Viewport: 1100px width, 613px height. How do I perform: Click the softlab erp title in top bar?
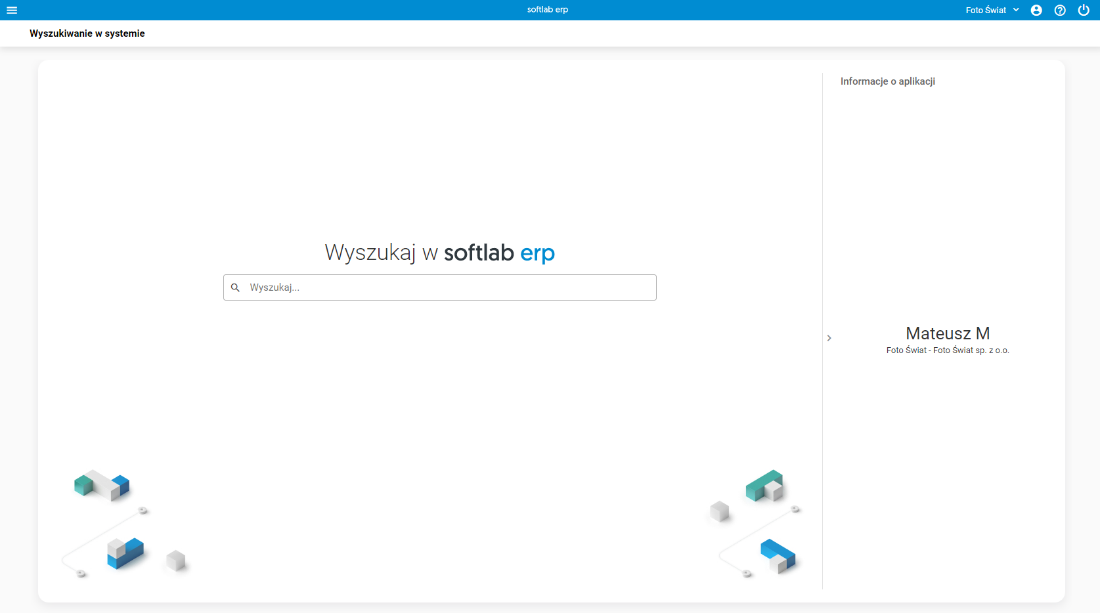click(548, 10)
